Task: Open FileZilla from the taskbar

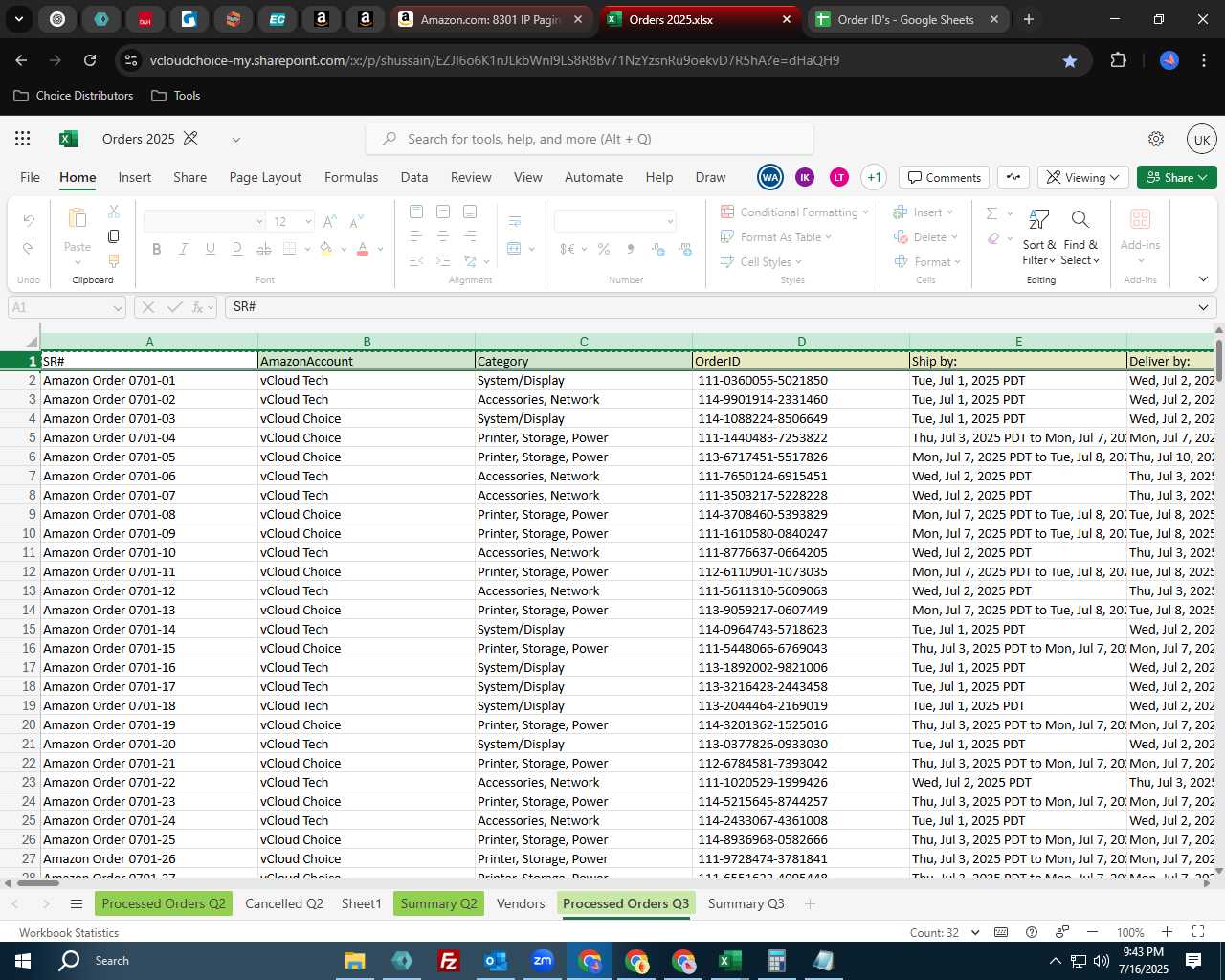Action: [x=448, y=961]
